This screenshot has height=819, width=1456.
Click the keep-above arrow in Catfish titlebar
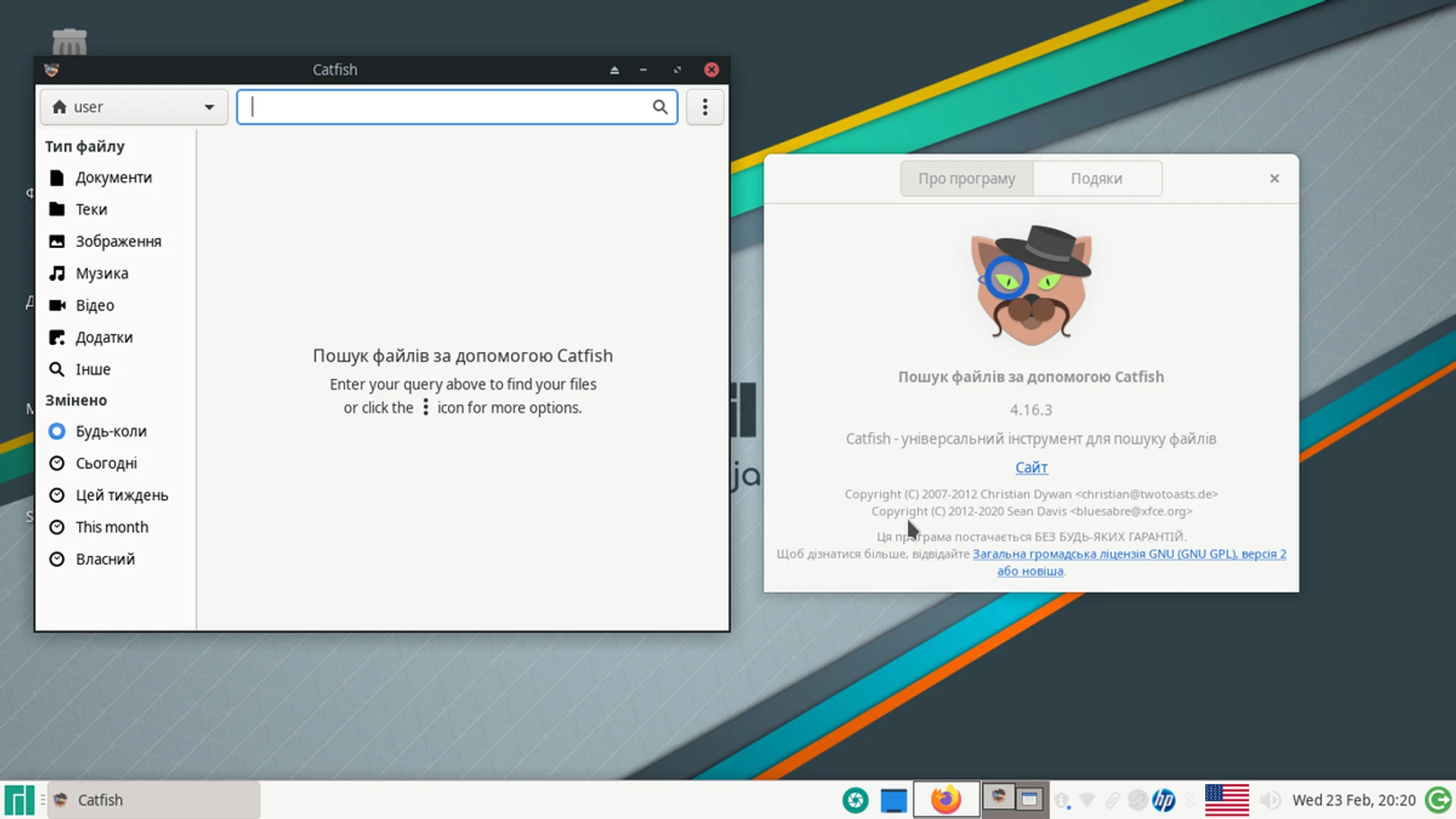click(x=614, y=70)
